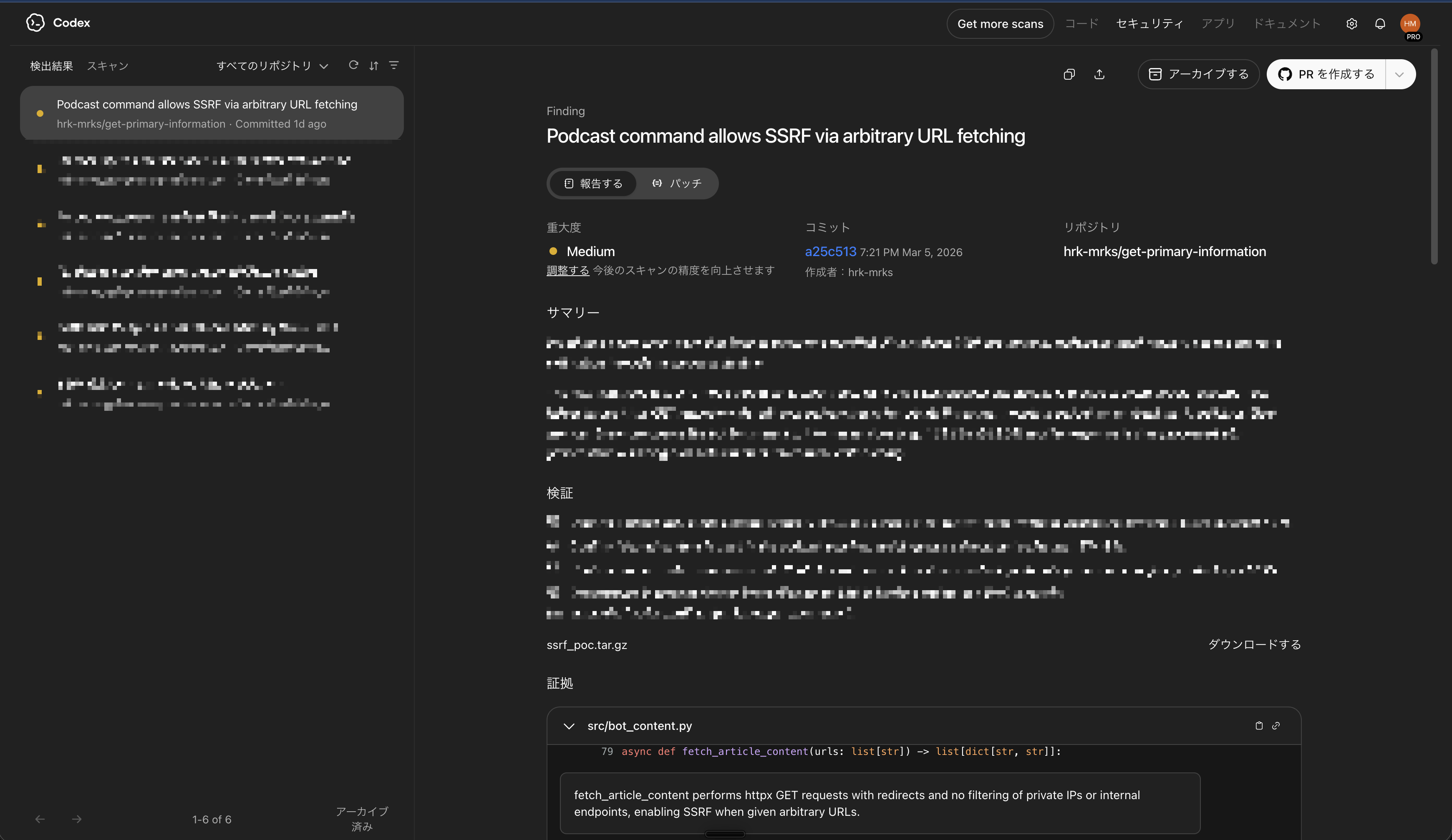Copy the link for src/bot_content.py evidence
The width and height of the screenshot is (1452, 840).
tap(1276, 726)
